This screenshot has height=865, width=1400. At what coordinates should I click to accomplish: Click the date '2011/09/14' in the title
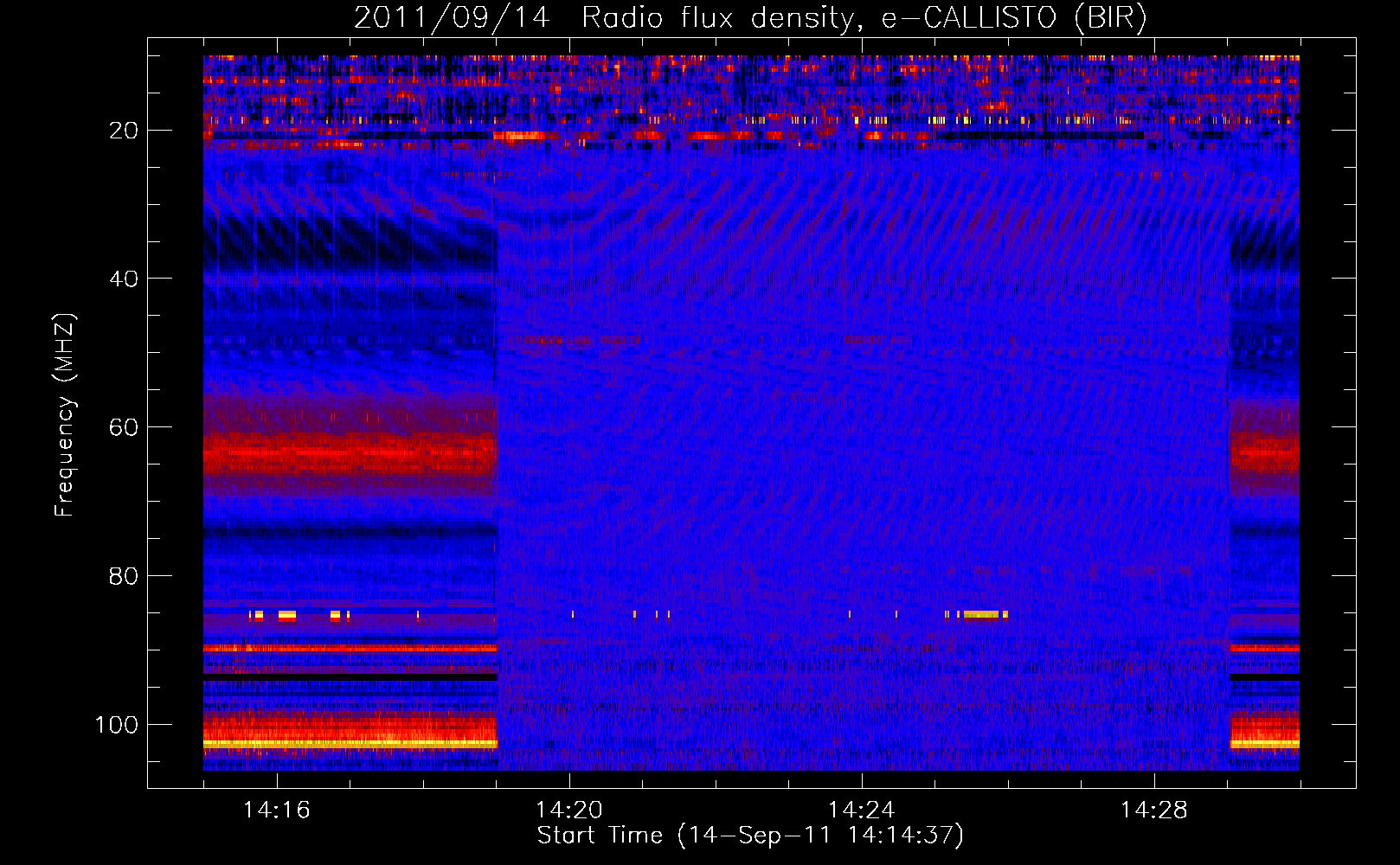point(452,18)
